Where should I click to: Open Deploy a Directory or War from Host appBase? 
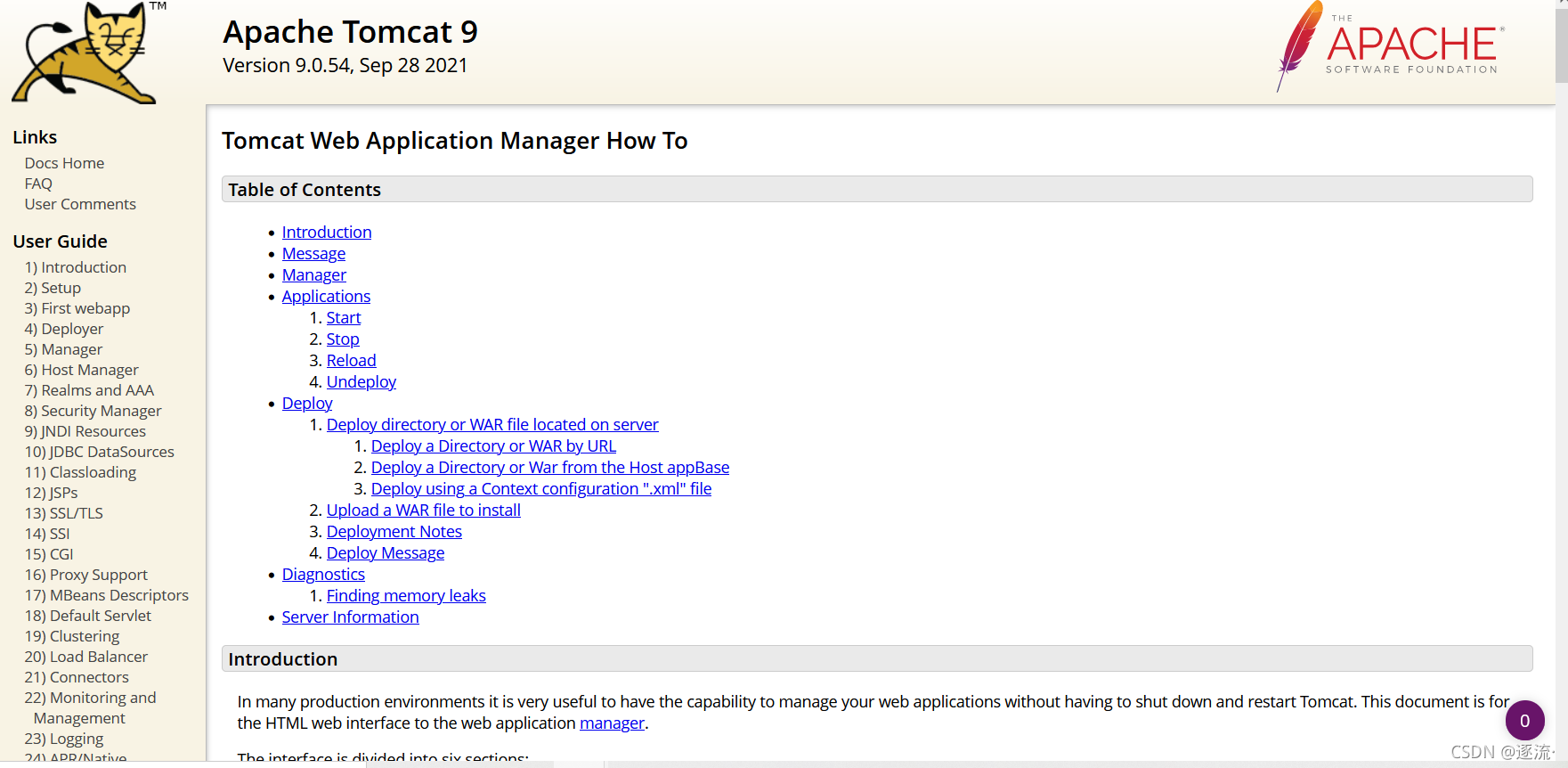pos(550,468)
